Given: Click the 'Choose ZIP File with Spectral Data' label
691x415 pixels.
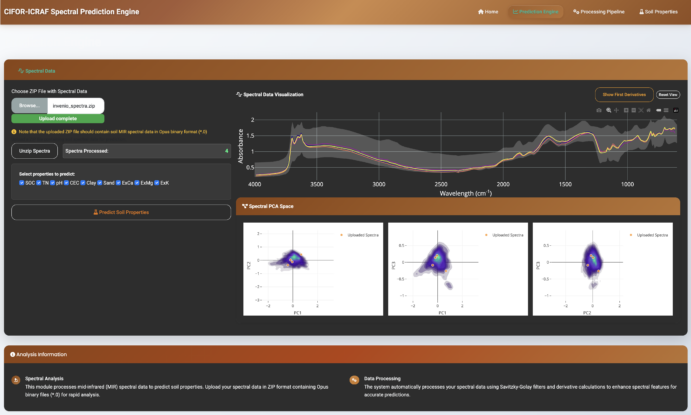Looking at the screenshot, I should click(49, 91).
